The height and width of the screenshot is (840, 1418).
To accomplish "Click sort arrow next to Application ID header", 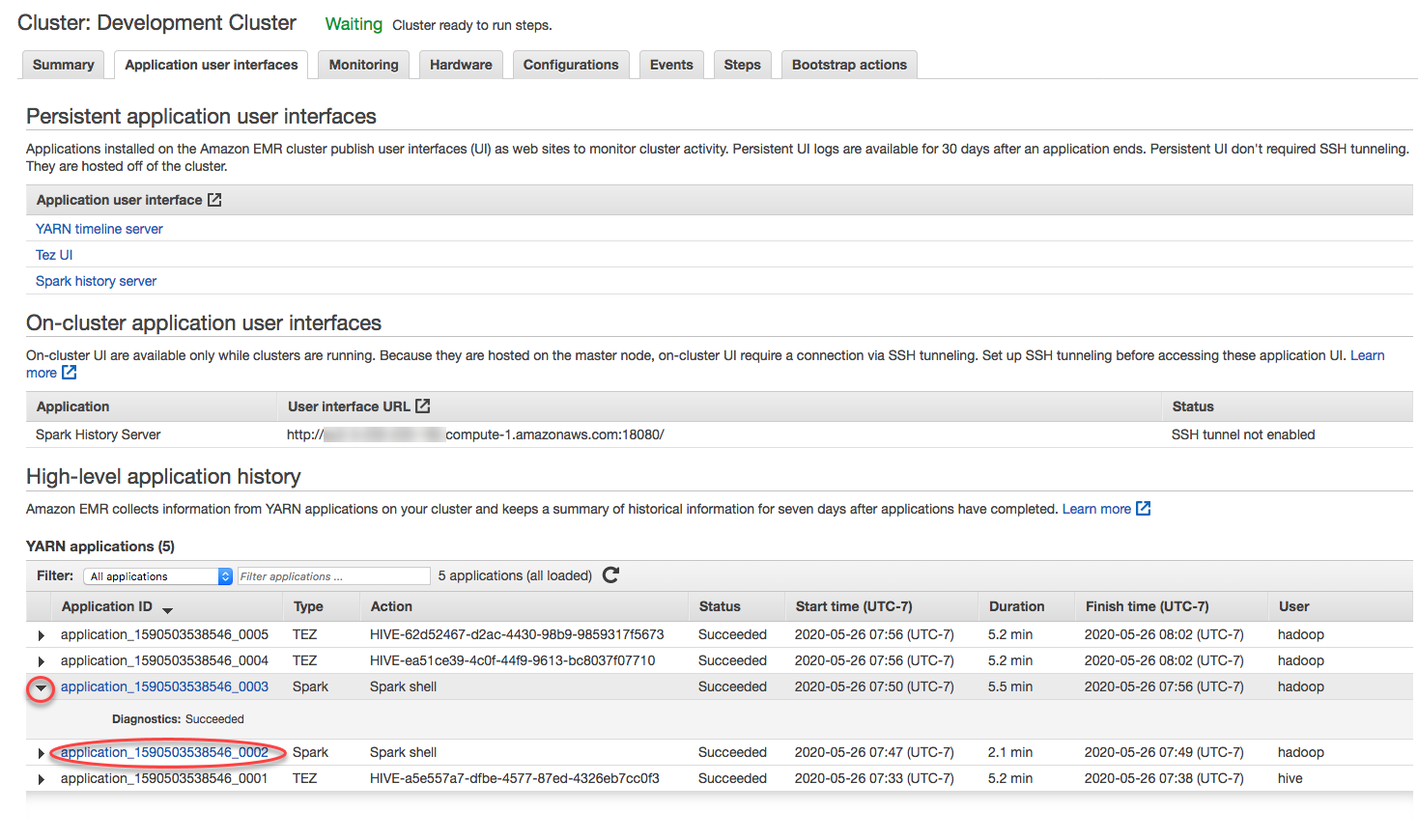I will point(167,610).
